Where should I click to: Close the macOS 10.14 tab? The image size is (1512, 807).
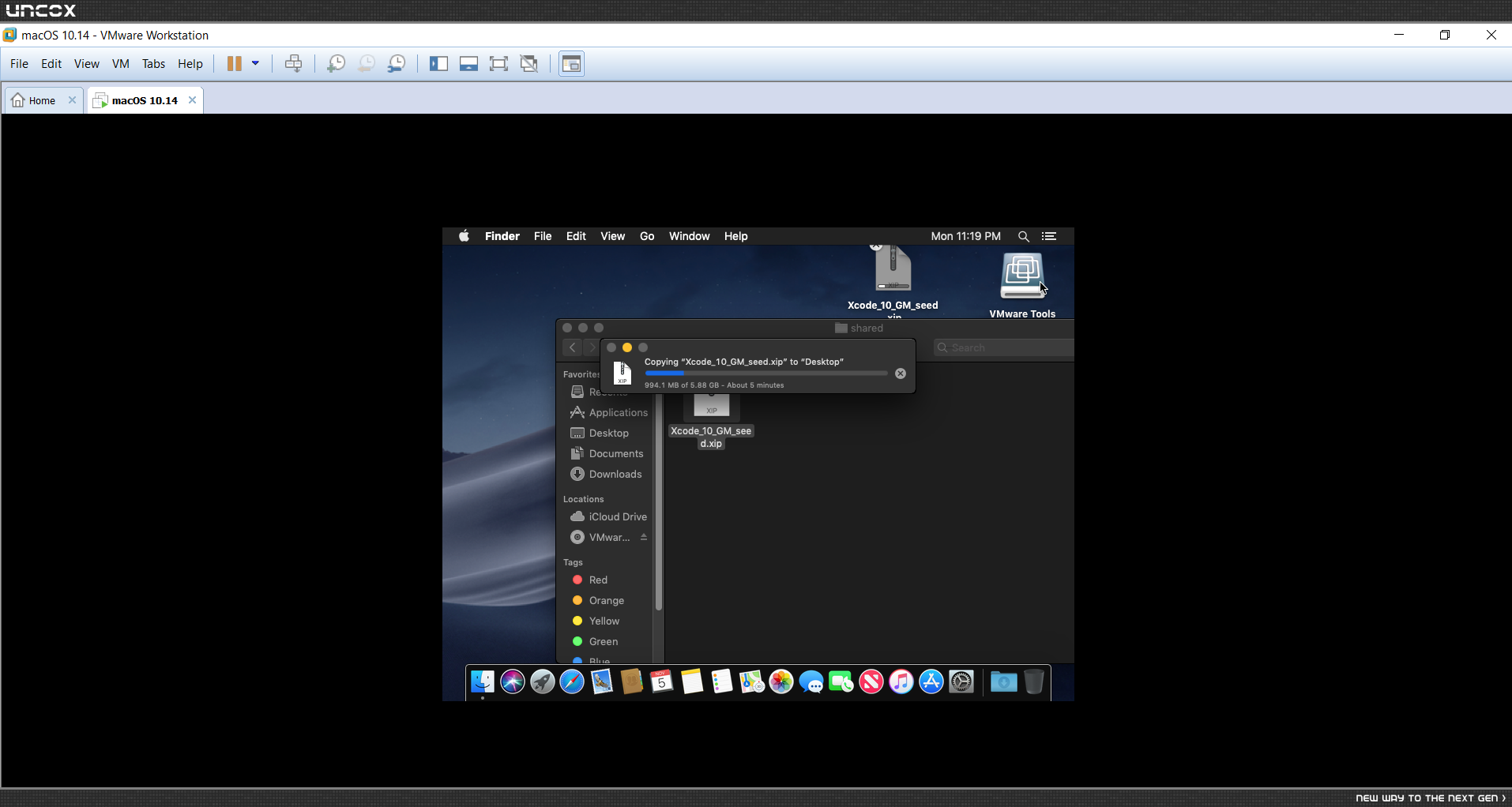pyautogui.click(x=192, y=100)
